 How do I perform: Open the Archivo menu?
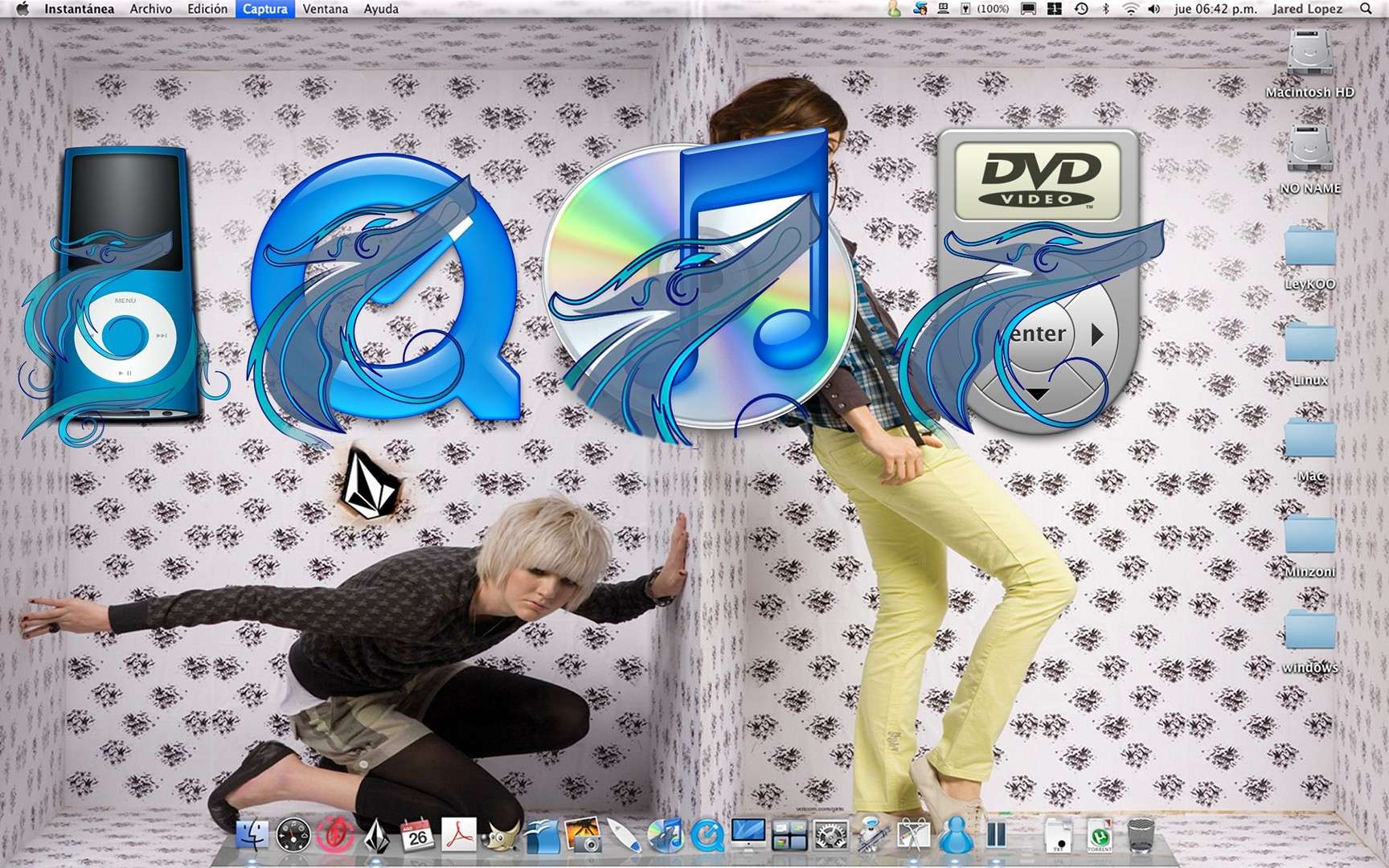[x=150, y=9]
